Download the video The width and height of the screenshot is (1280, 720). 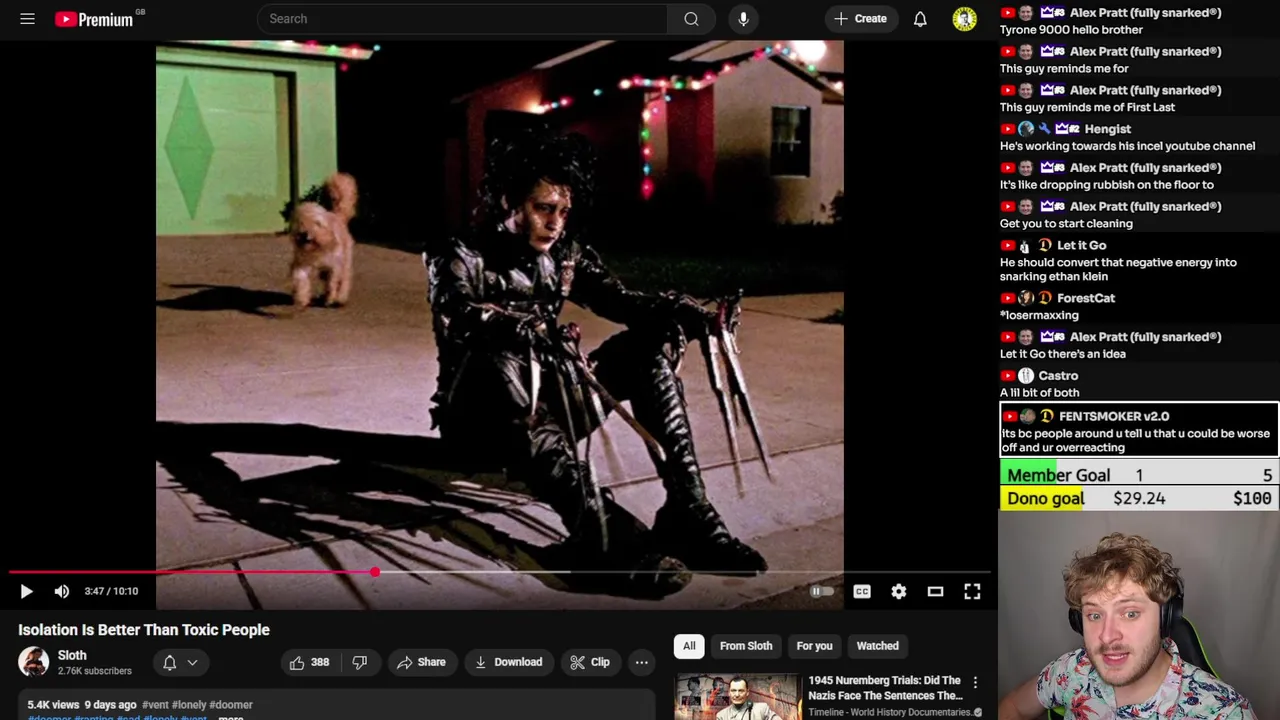pyautogui.click(x=508, y=662)
